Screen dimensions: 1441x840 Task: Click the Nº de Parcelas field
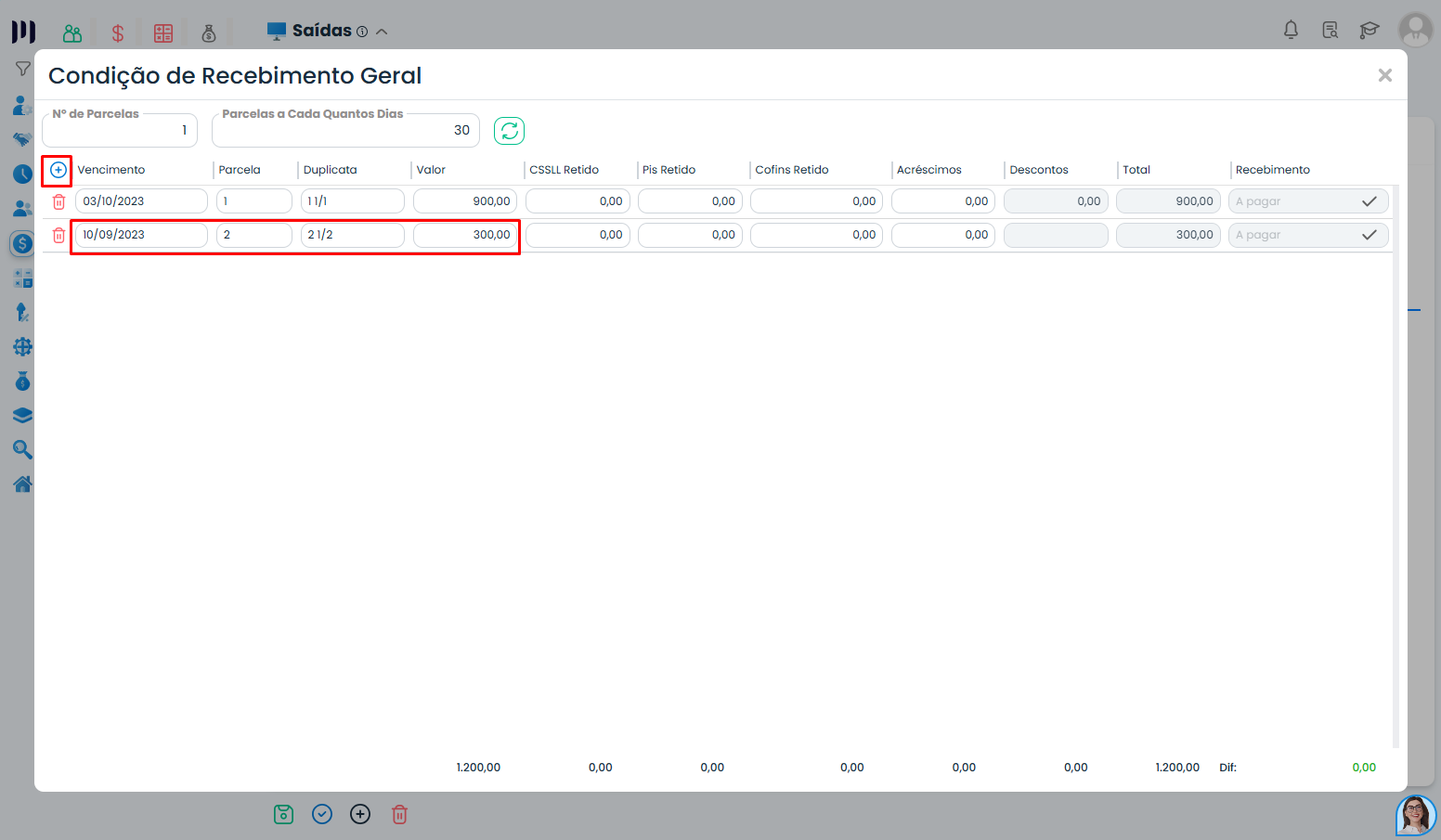pos(120,131)
